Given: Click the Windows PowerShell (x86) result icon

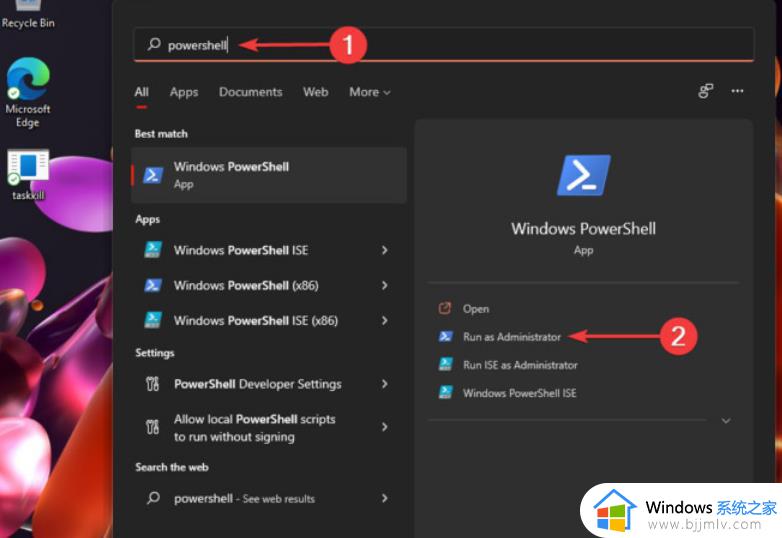Looking at the screenshot, I should [153, 285].
